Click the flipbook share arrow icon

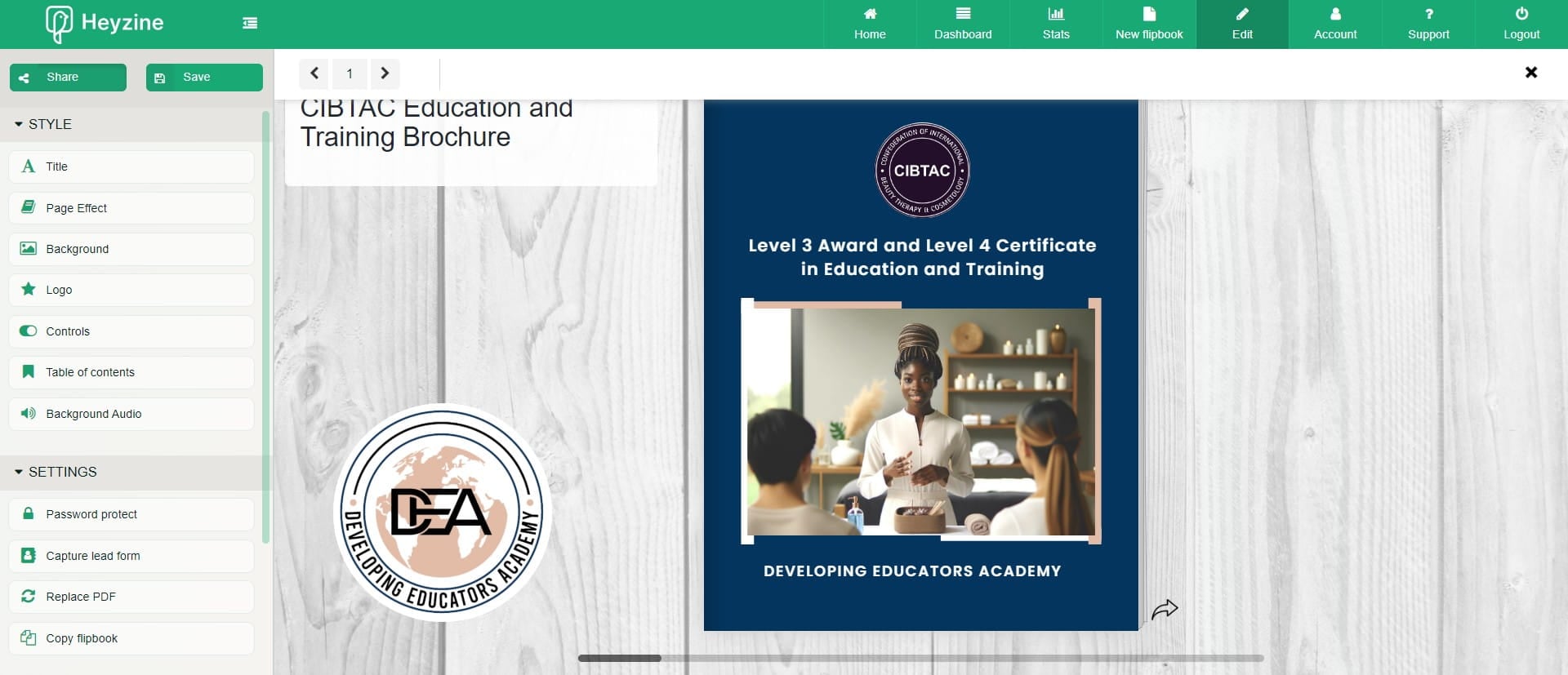pyautogui.click(x=1165, y=609)
